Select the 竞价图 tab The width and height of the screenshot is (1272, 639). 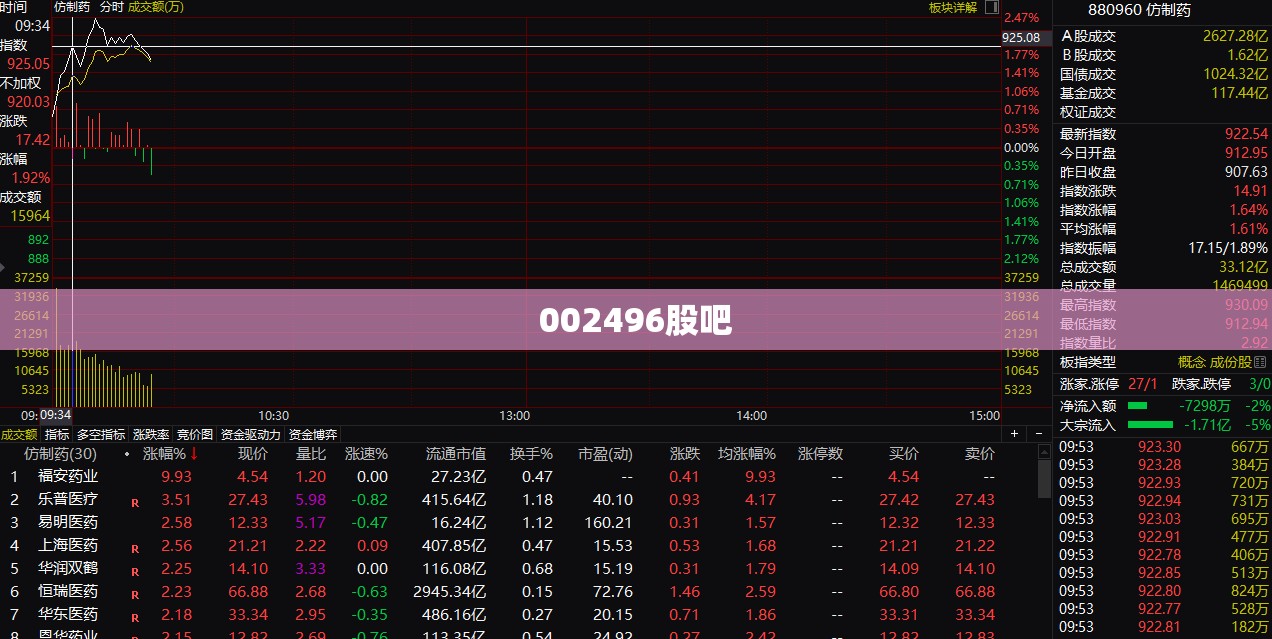point(195,434)
